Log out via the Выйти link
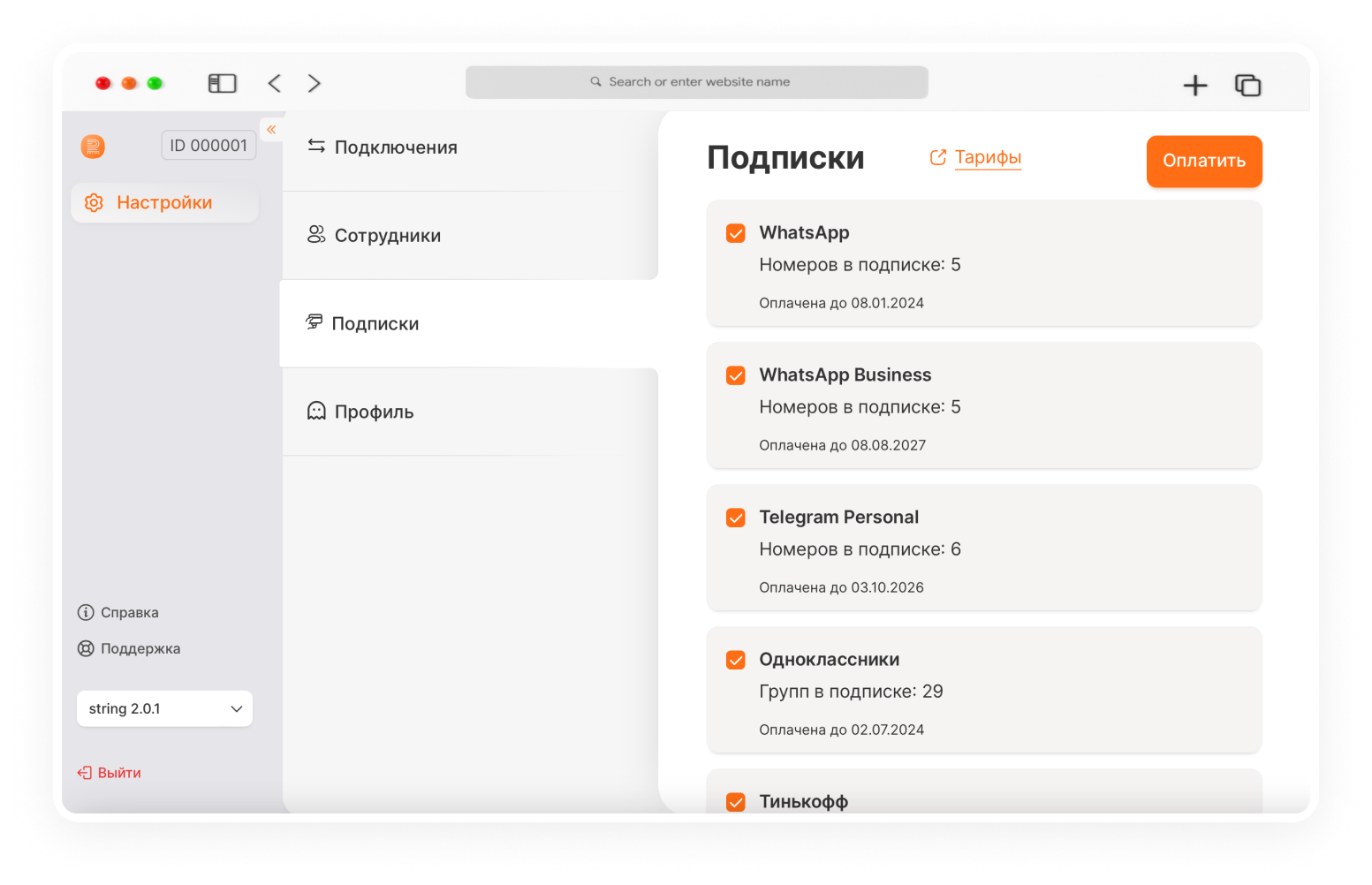1372x885 pixels. tap(119, 773)
